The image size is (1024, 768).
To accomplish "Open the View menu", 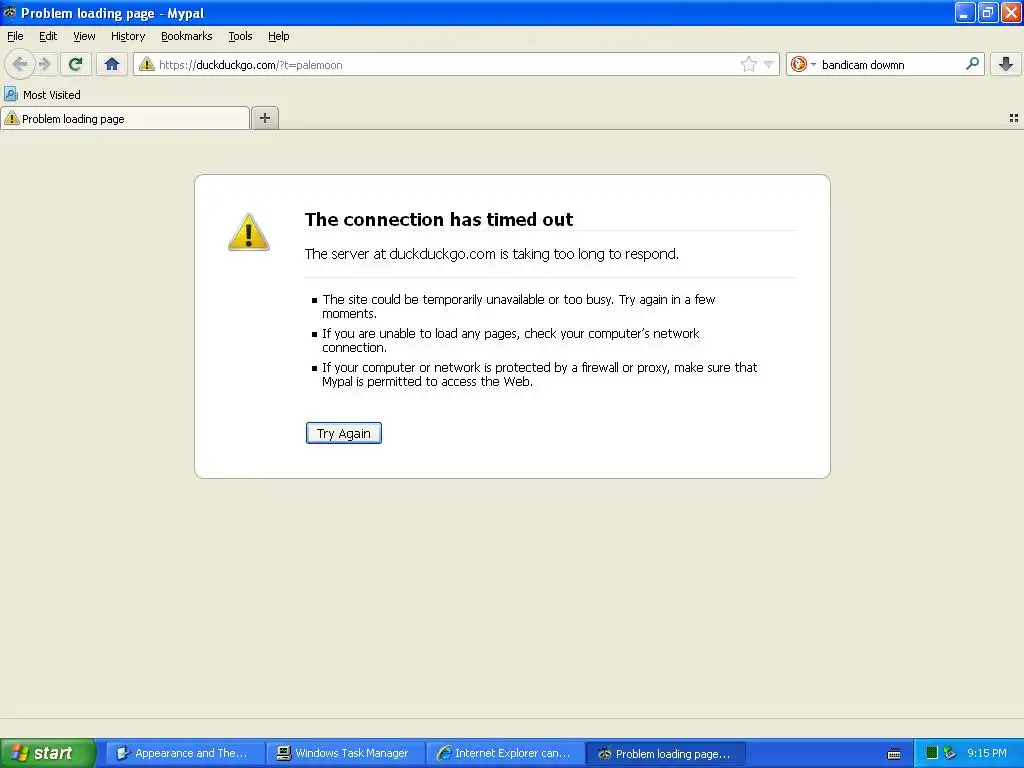I will [x=84, y=36].
